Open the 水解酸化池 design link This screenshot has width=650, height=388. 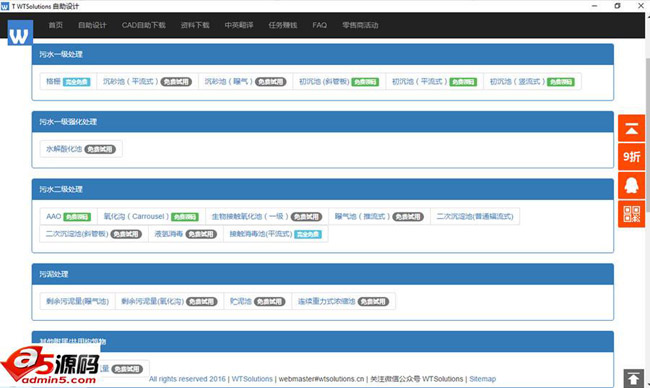tap(81, 149)
